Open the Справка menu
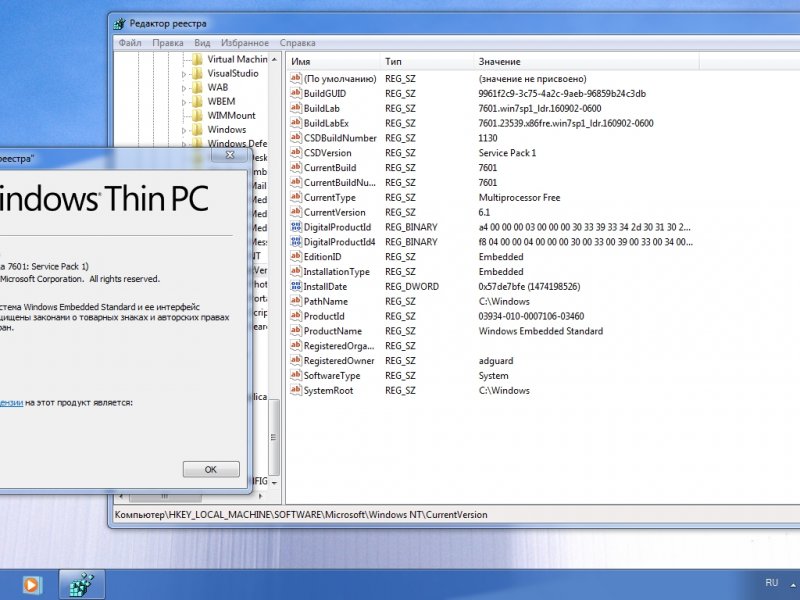 click(x=297, y=43)
